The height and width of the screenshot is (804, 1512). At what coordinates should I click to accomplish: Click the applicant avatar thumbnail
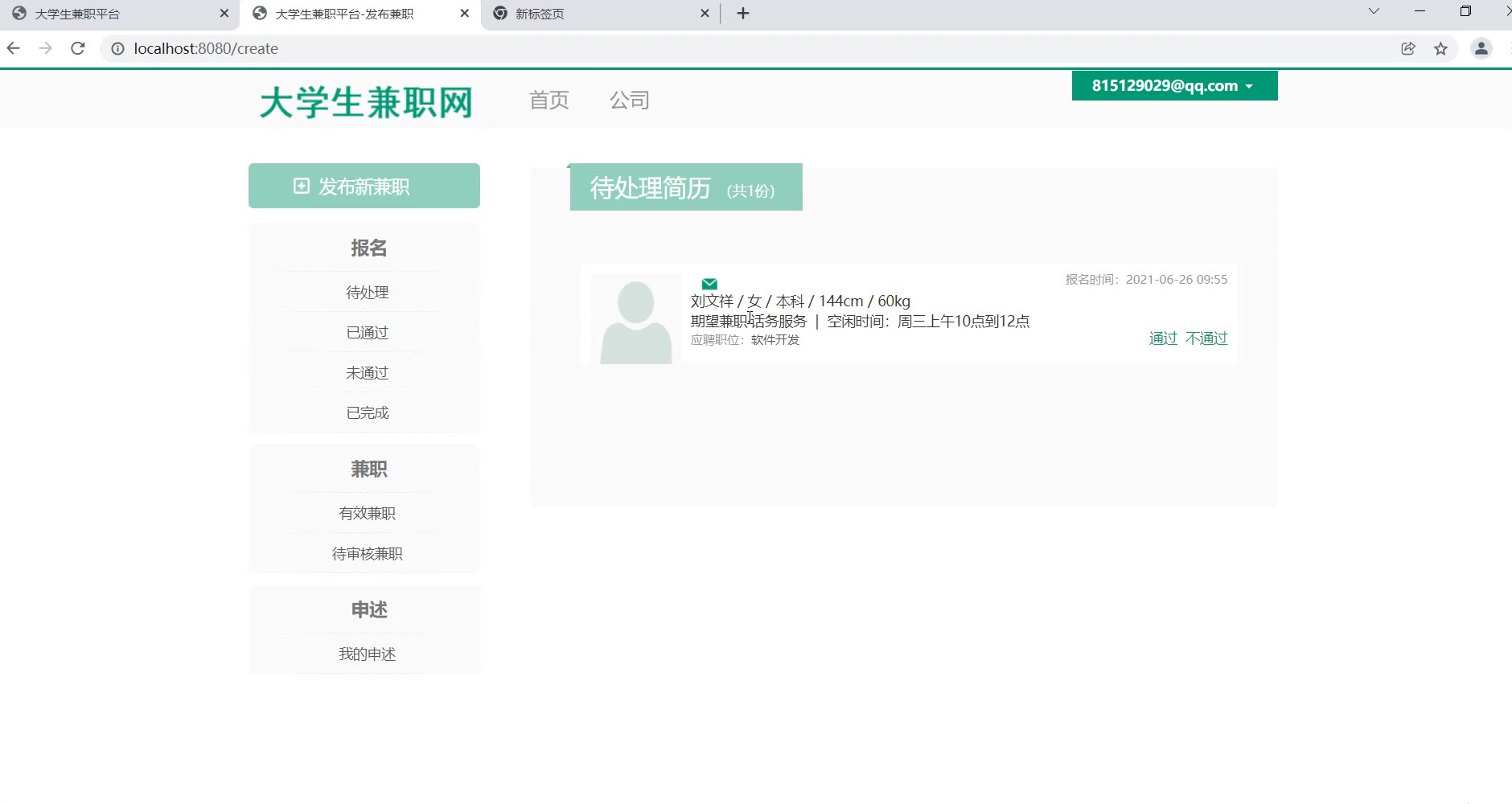635,319
